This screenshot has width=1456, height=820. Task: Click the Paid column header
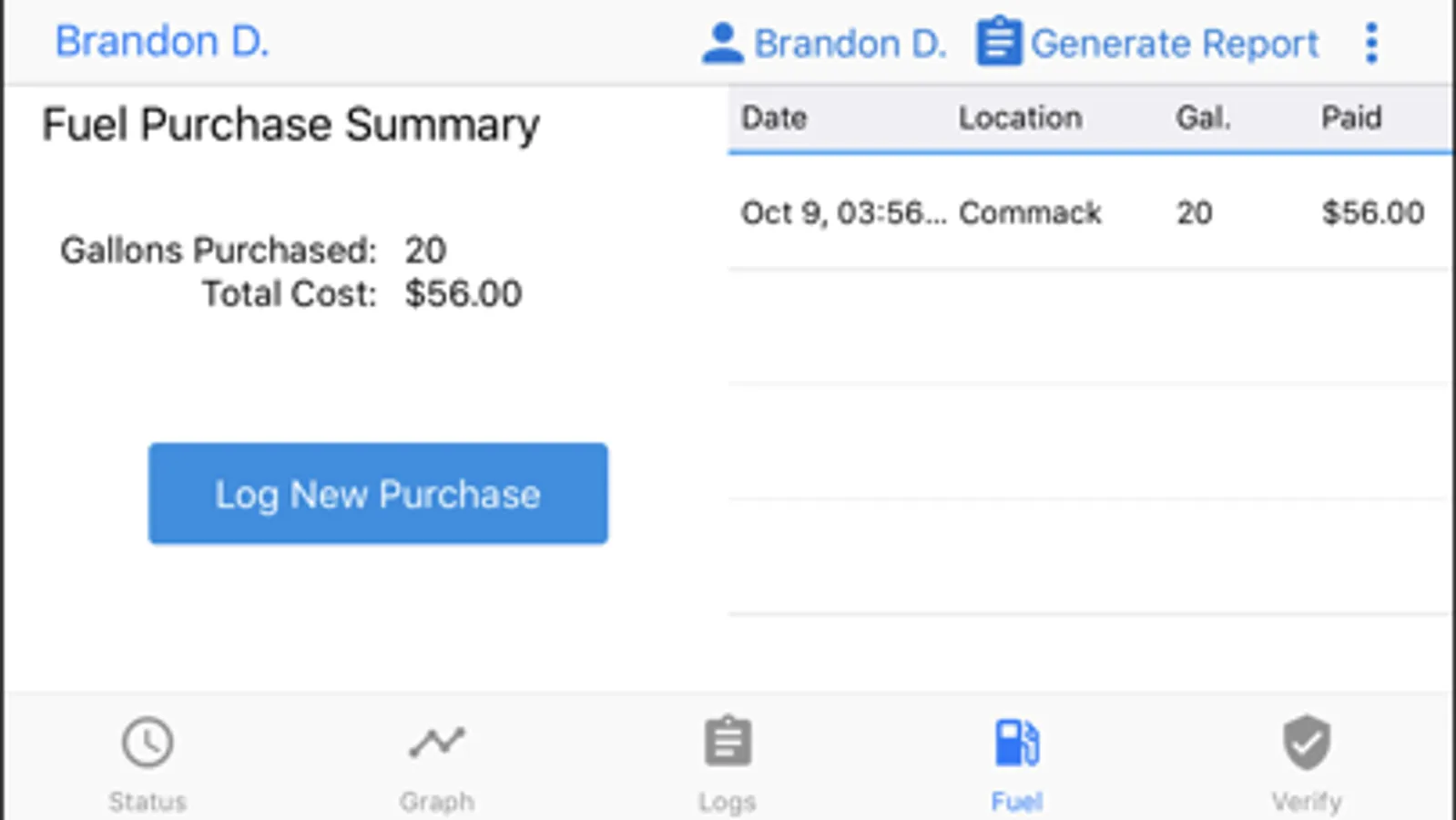(x=1351, y=118)
